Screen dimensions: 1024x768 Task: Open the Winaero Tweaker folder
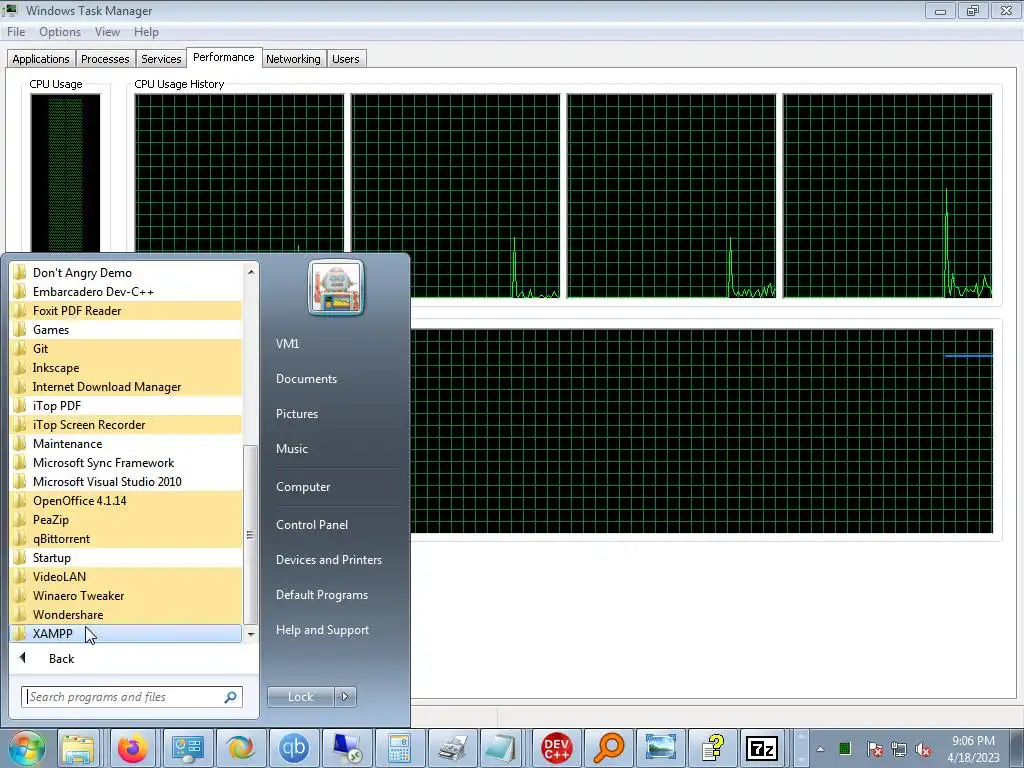click(x=126, y=596)
